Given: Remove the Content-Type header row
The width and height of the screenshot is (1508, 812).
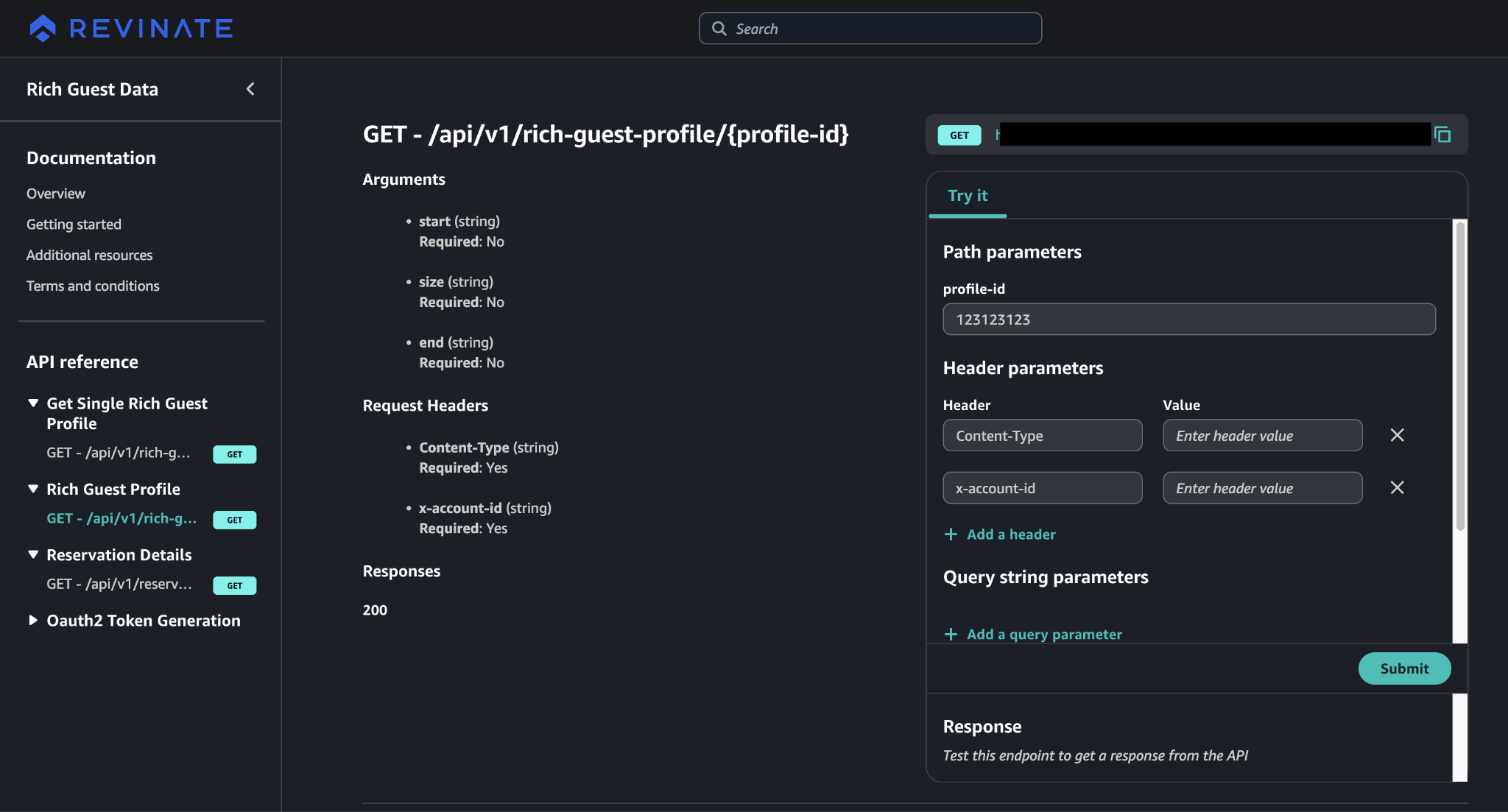Looking at the screenshot, I should click(1397, 435).
